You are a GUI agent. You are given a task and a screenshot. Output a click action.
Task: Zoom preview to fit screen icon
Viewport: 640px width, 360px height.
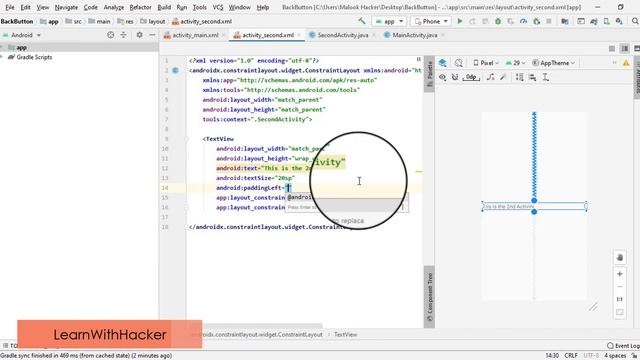620,312
